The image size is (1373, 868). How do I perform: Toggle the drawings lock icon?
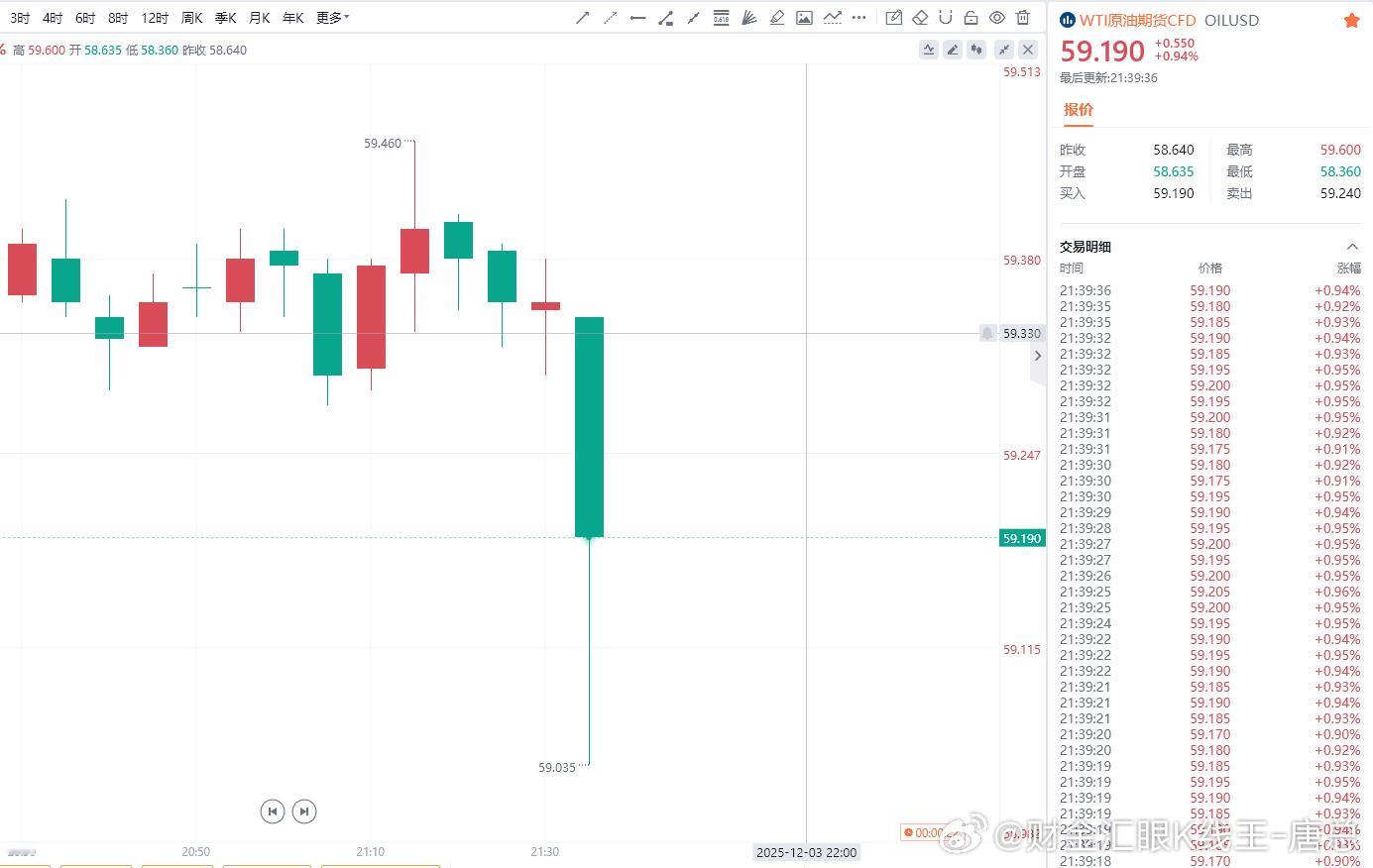click(x=972, y=18)
